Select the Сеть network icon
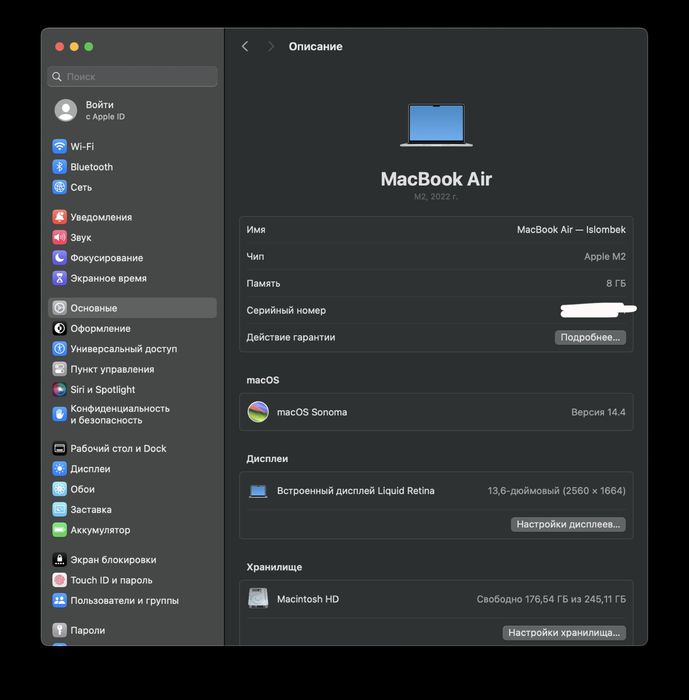This screenshot has width=689, height=700. coord(59,188)
